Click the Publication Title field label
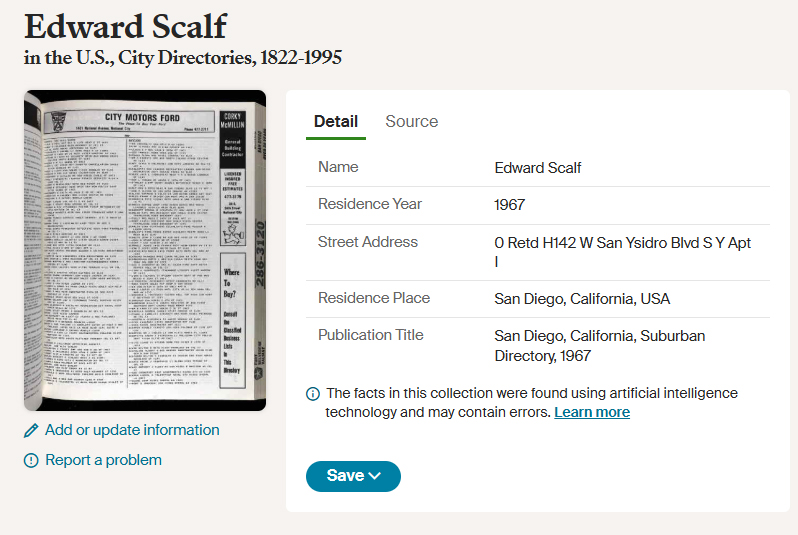Screen dimensions: 798x535 (x=370, y=335)
